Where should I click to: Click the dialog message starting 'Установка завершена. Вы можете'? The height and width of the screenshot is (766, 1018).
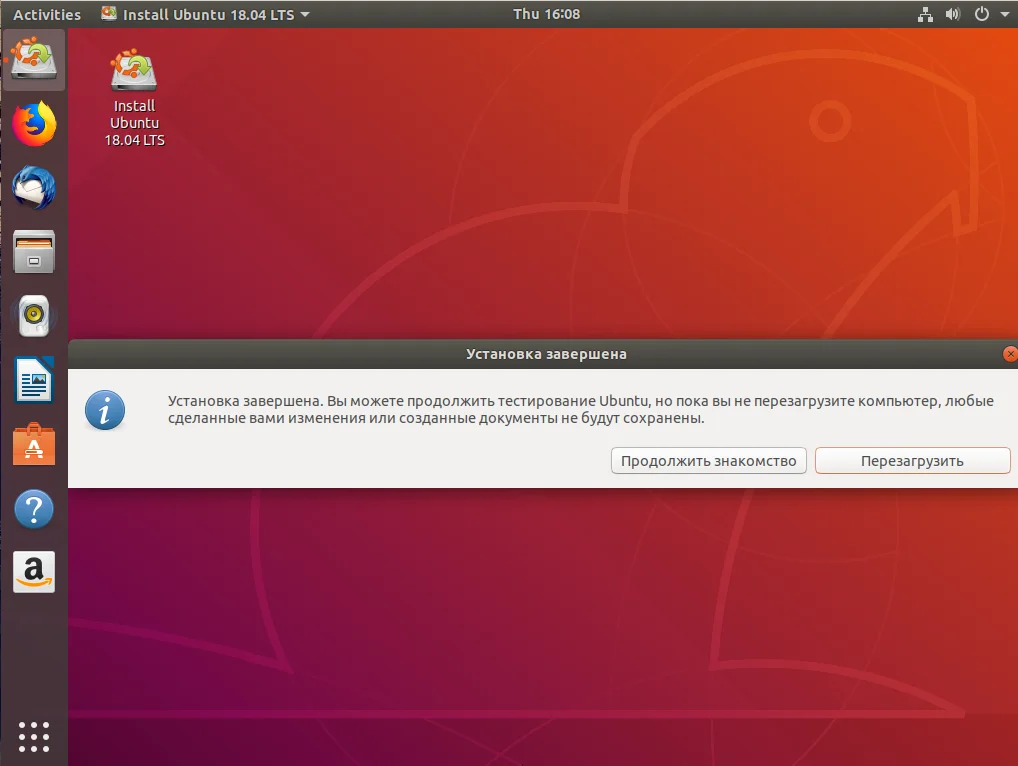click(580, 410)
